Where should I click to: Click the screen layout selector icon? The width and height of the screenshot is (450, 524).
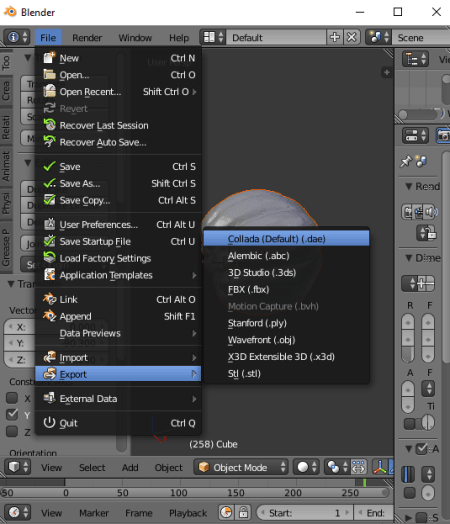coord(213,37)
